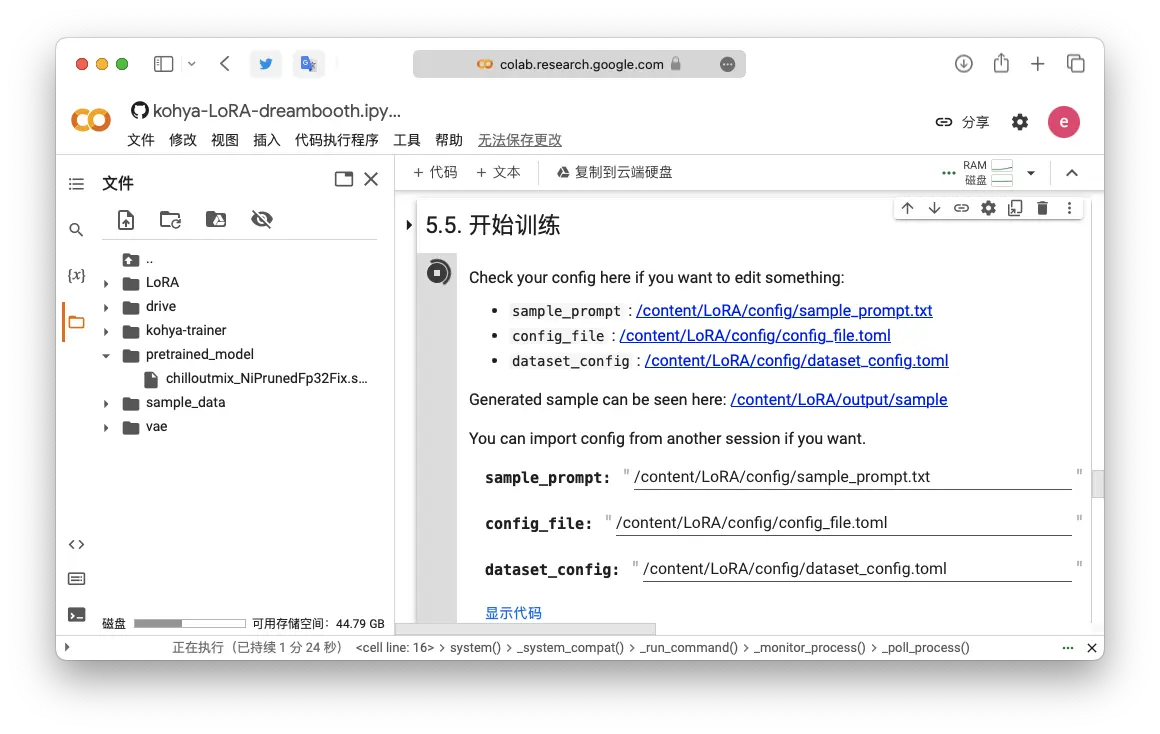The image size is (1160, 734).
Task: Open the 代码执行程序 runtime menu
Action: pos(336,140)
